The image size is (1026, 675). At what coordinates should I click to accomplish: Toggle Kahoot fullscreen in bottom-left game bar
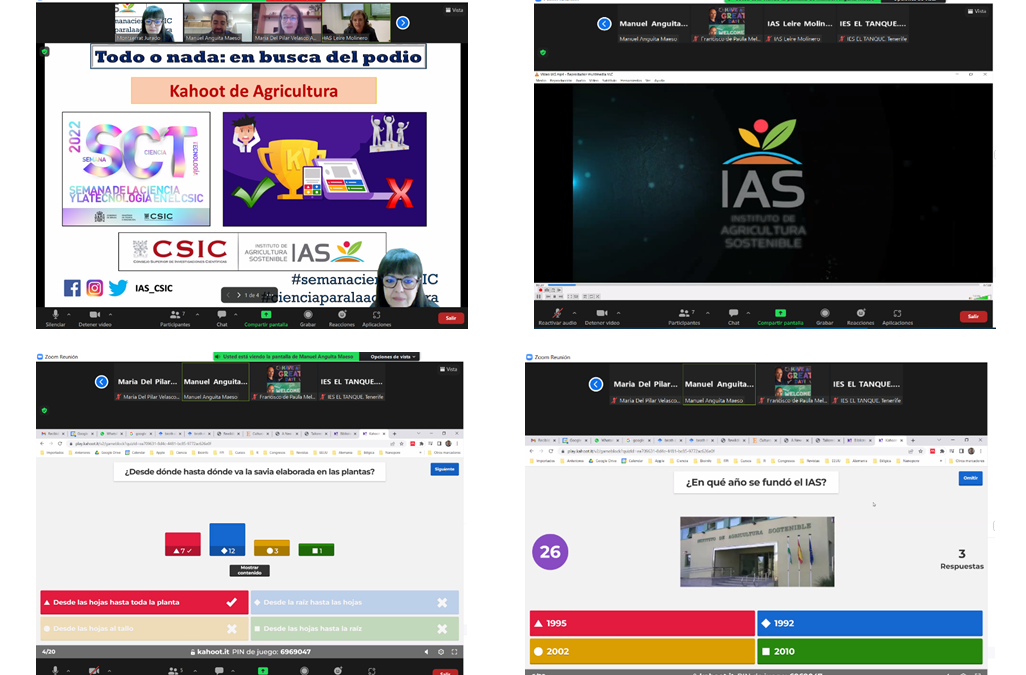point(455,652)
